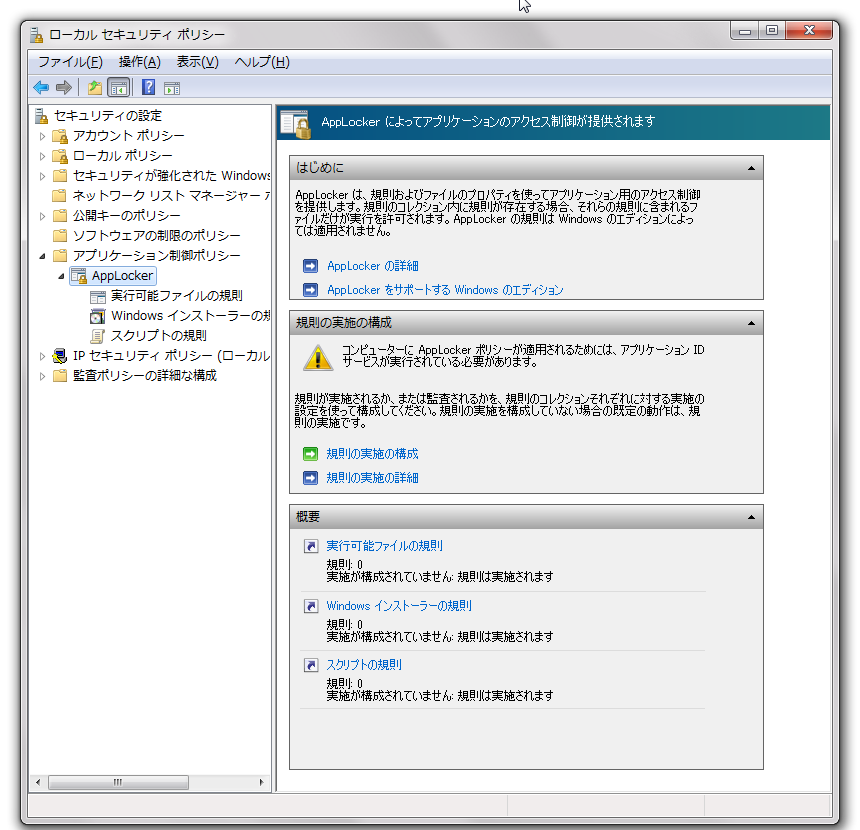Screen dimensions: 860x830
Task: Open the 操作(A) menu
Action: tap(139, 62)
